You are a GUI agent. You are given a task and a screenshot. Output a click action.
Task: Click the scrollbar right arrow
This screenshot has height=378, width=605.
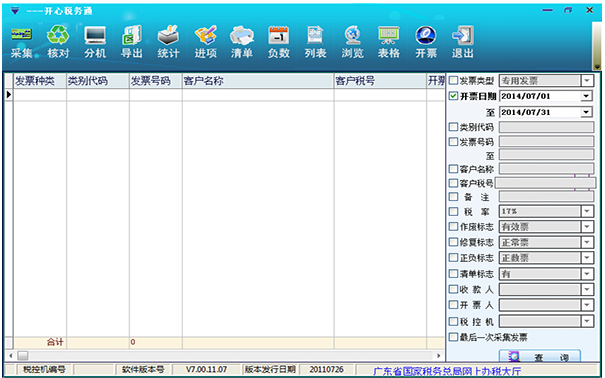(439, 355)
